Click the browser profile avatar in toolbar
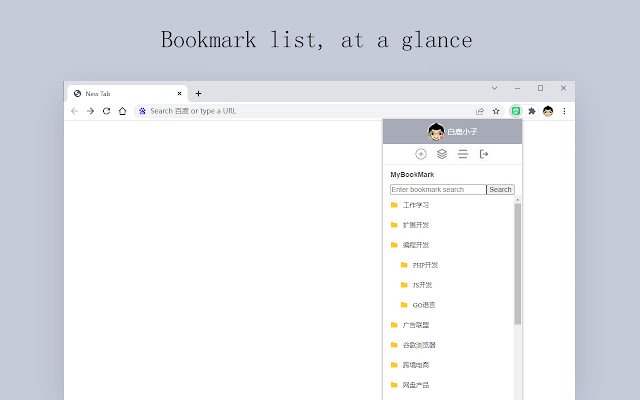640x400 pixels. [x=548, y=111]
